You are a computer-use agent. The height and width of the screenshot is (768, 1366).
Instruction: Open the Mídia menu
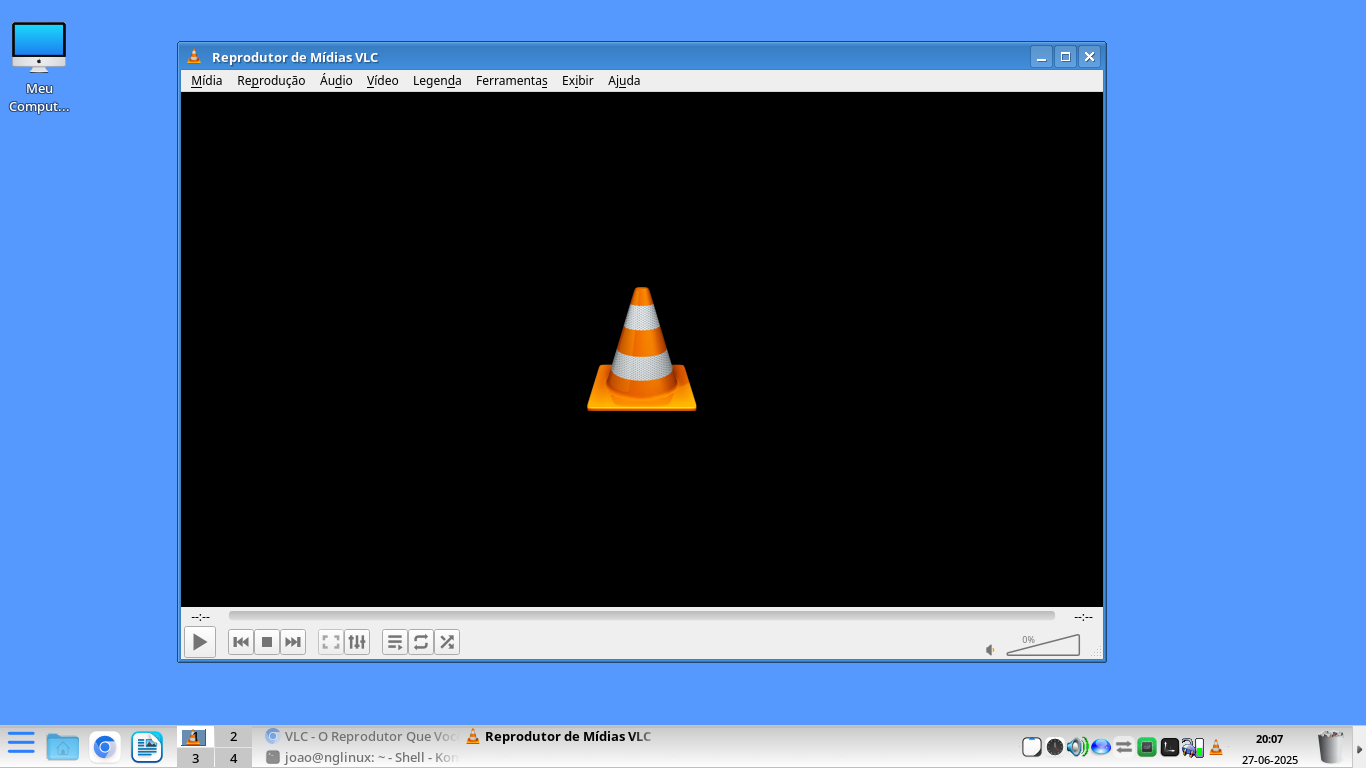(x=207, y=81)
